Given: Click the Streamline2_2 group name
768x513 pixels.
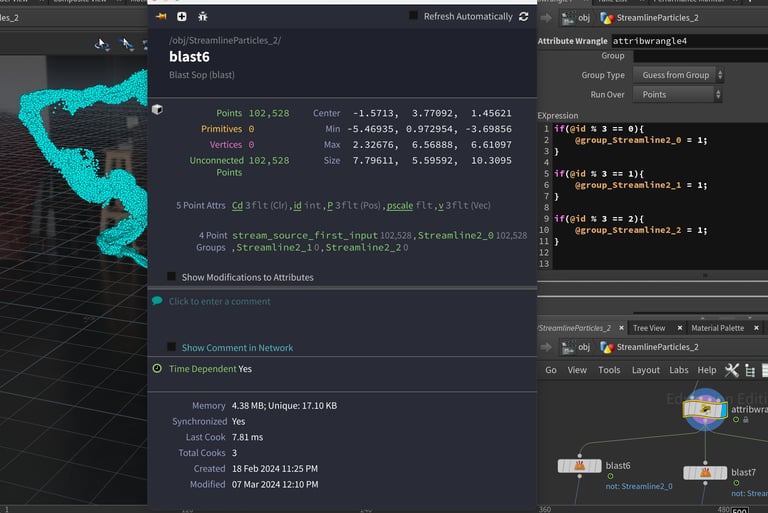Looking at the screenshot, I should [x=363, y=247].
